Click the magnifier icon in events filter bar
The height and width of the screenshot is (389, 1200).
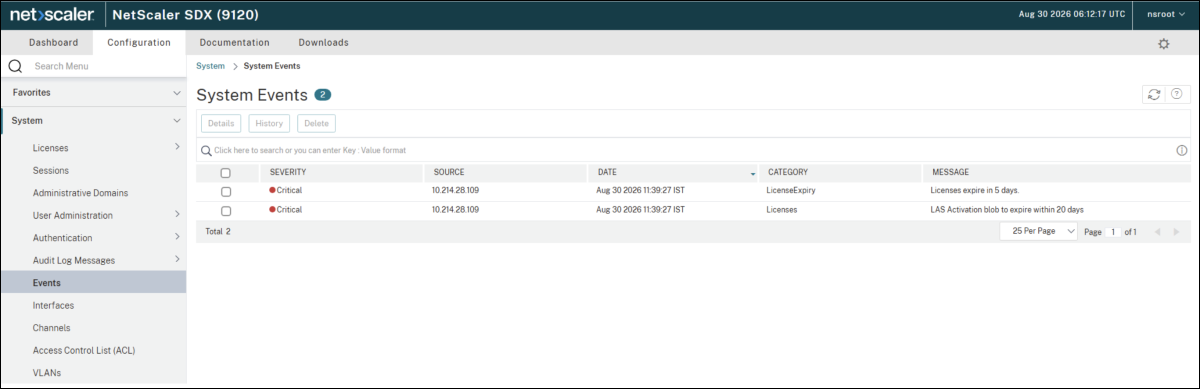206,150
